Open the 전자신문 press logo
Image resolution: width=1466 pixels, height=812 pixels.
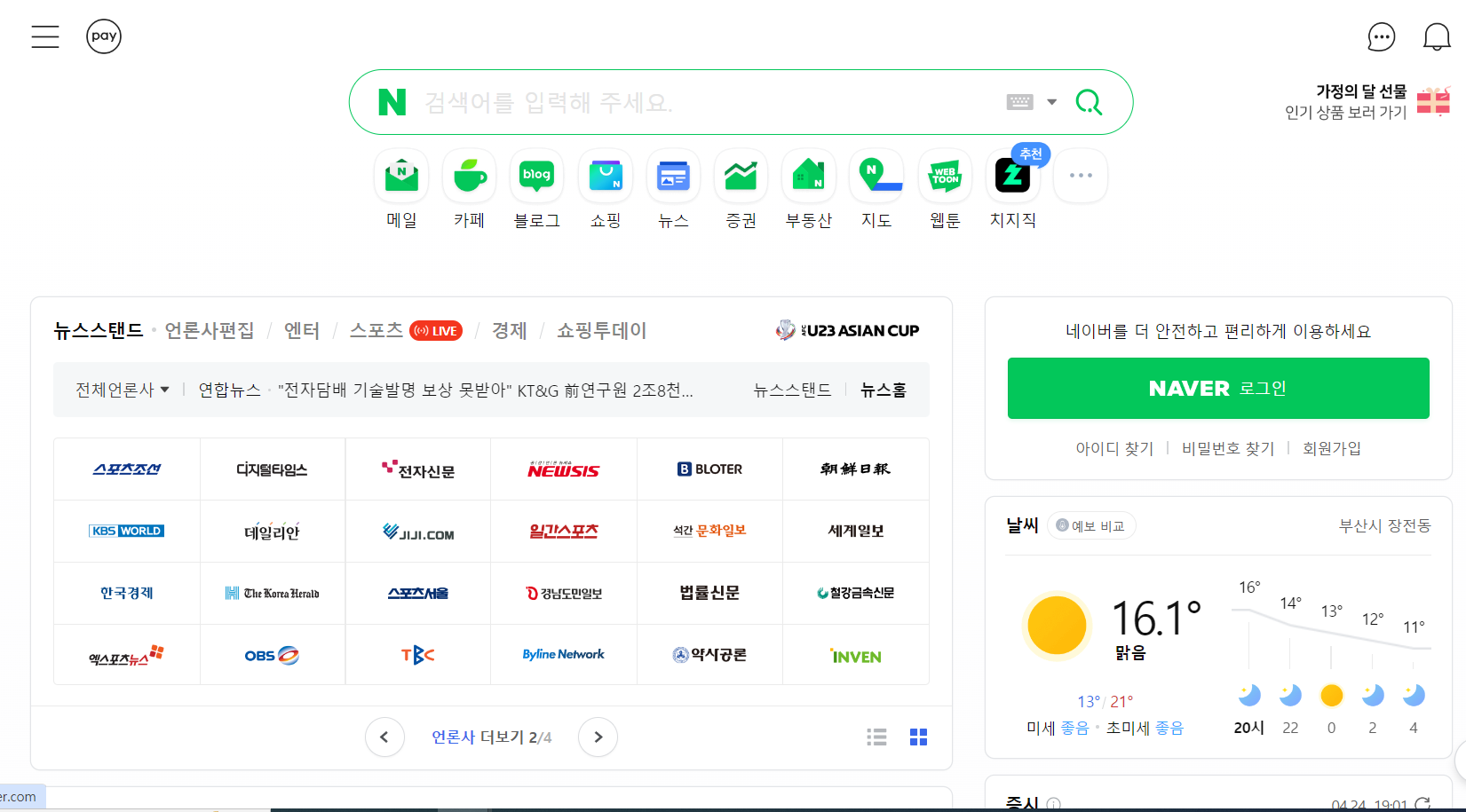click(x=417, y=469)
